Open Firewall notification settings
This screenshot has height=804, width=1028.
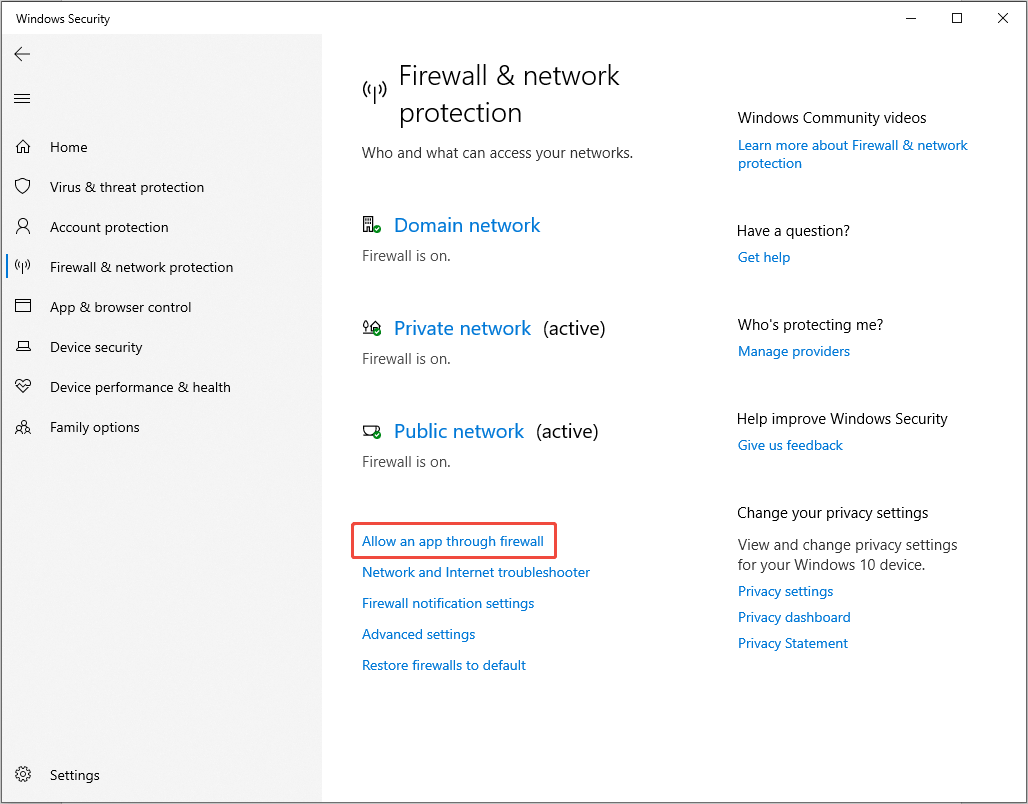[447, 603]
